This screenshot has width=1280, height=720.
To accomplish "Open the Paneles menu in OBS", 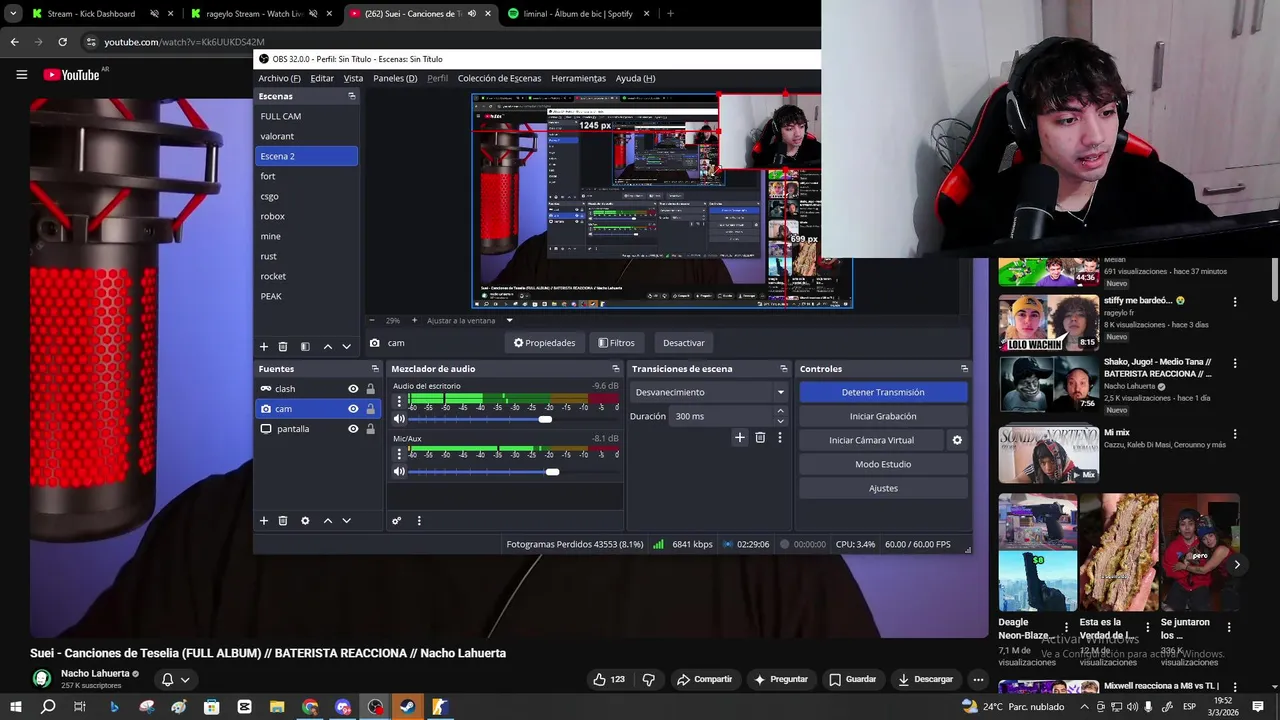I will 395,78.
